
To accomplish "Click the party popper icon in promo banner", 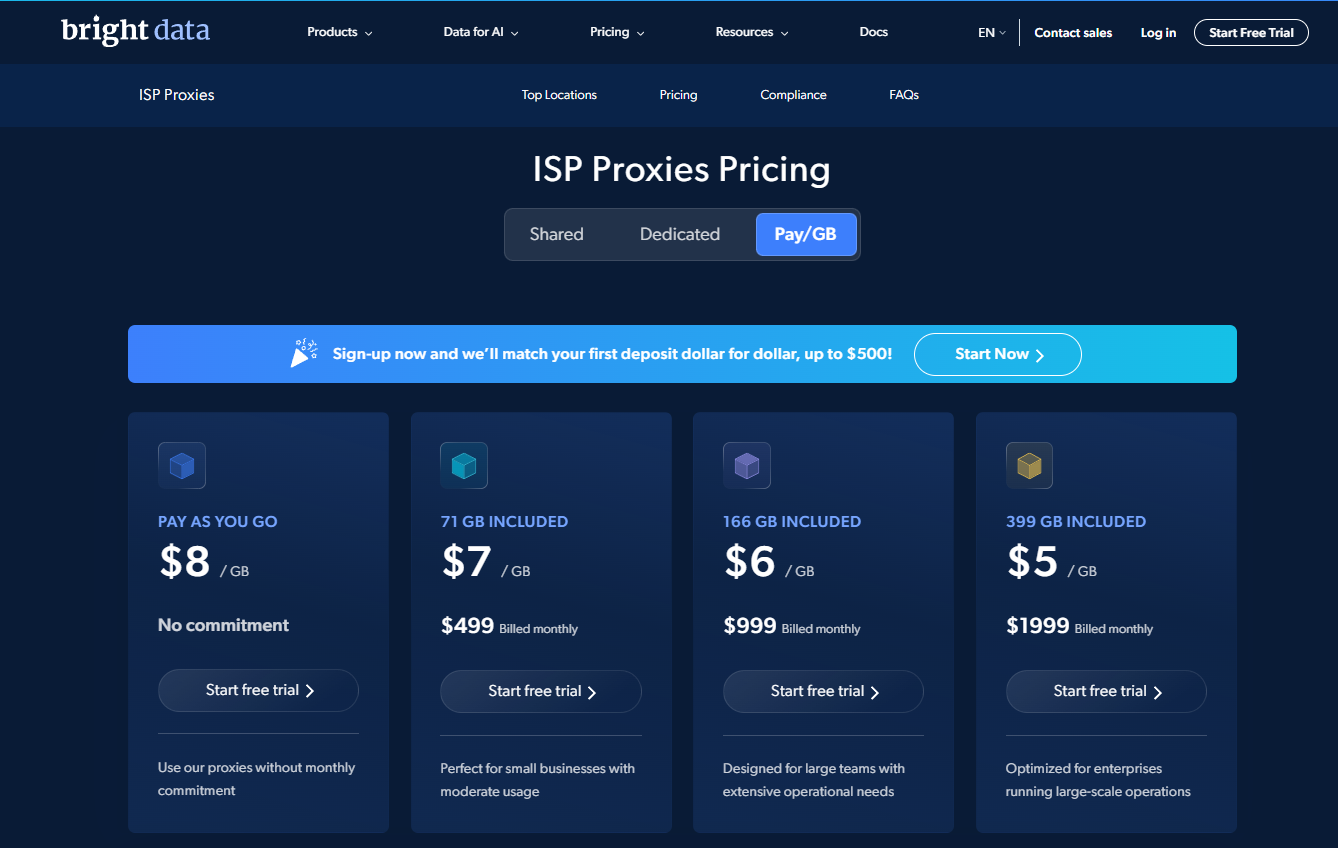I will (304, 353).
